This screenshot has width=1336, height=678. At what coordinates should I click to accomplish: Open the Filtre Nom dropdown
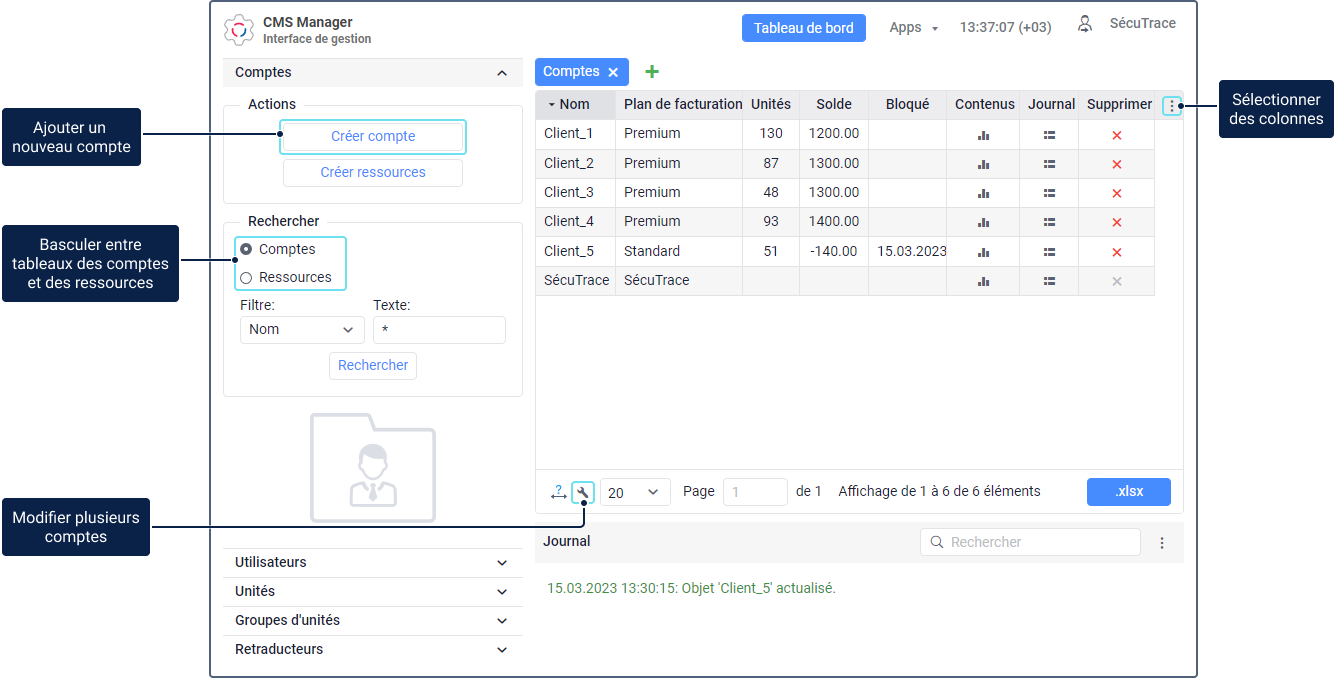(301, 330)
